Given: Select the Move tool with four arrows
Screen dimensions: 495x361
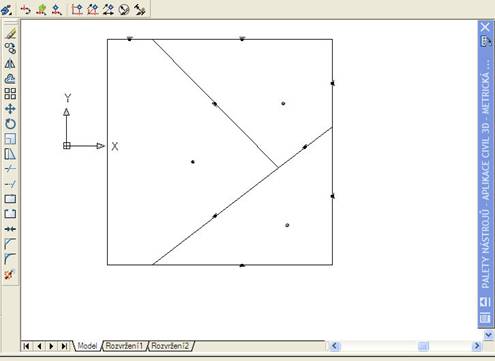Looking at the screenshot, I should [10, 109].
